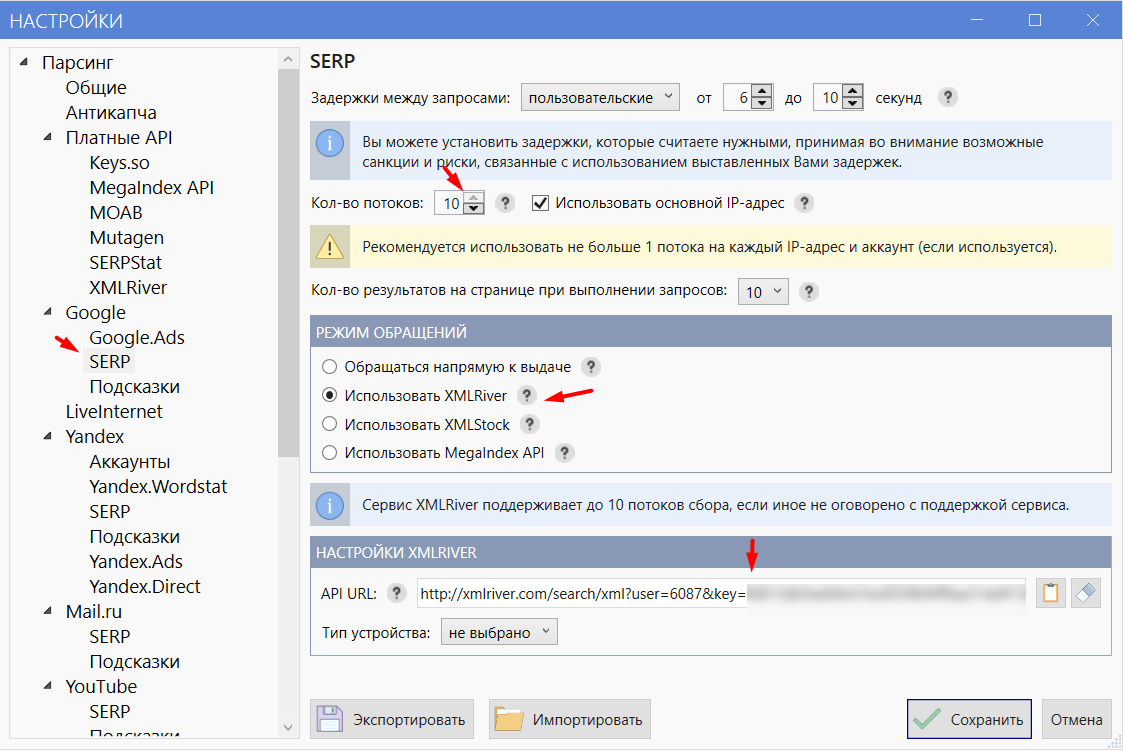The image size is (1123, 751).
Task: Cancel with Отмена button
Action: coord(1076,719)
